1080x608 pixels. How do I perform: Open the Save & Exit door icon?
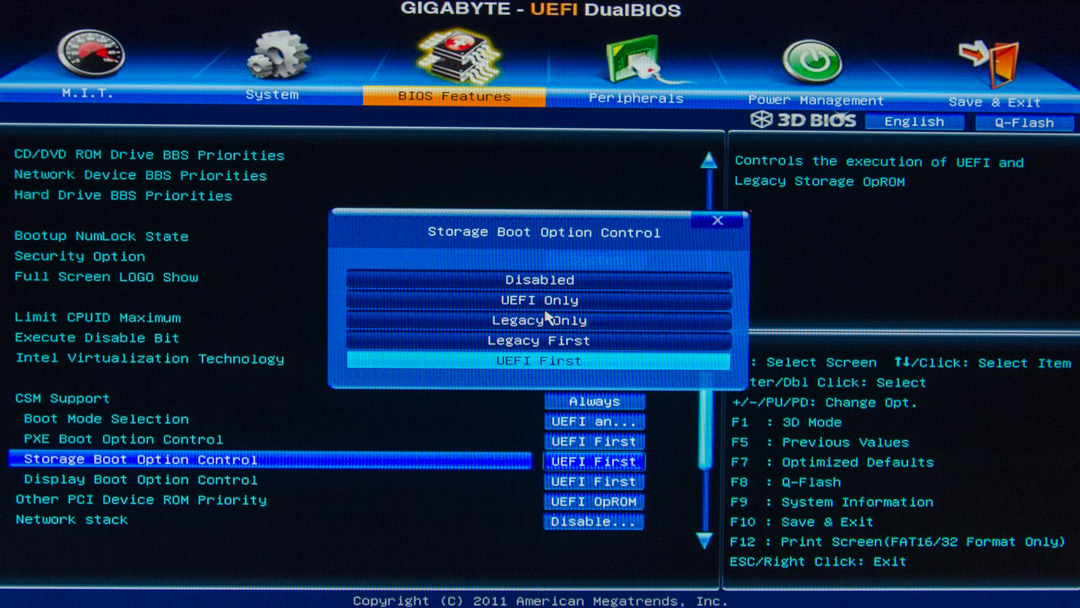[989, 63]
